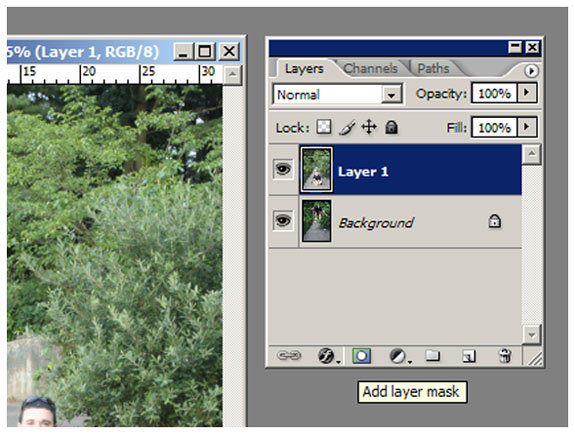575x434 pixels.
Task: Toggle lock position move icon
Action: [369, 127]
